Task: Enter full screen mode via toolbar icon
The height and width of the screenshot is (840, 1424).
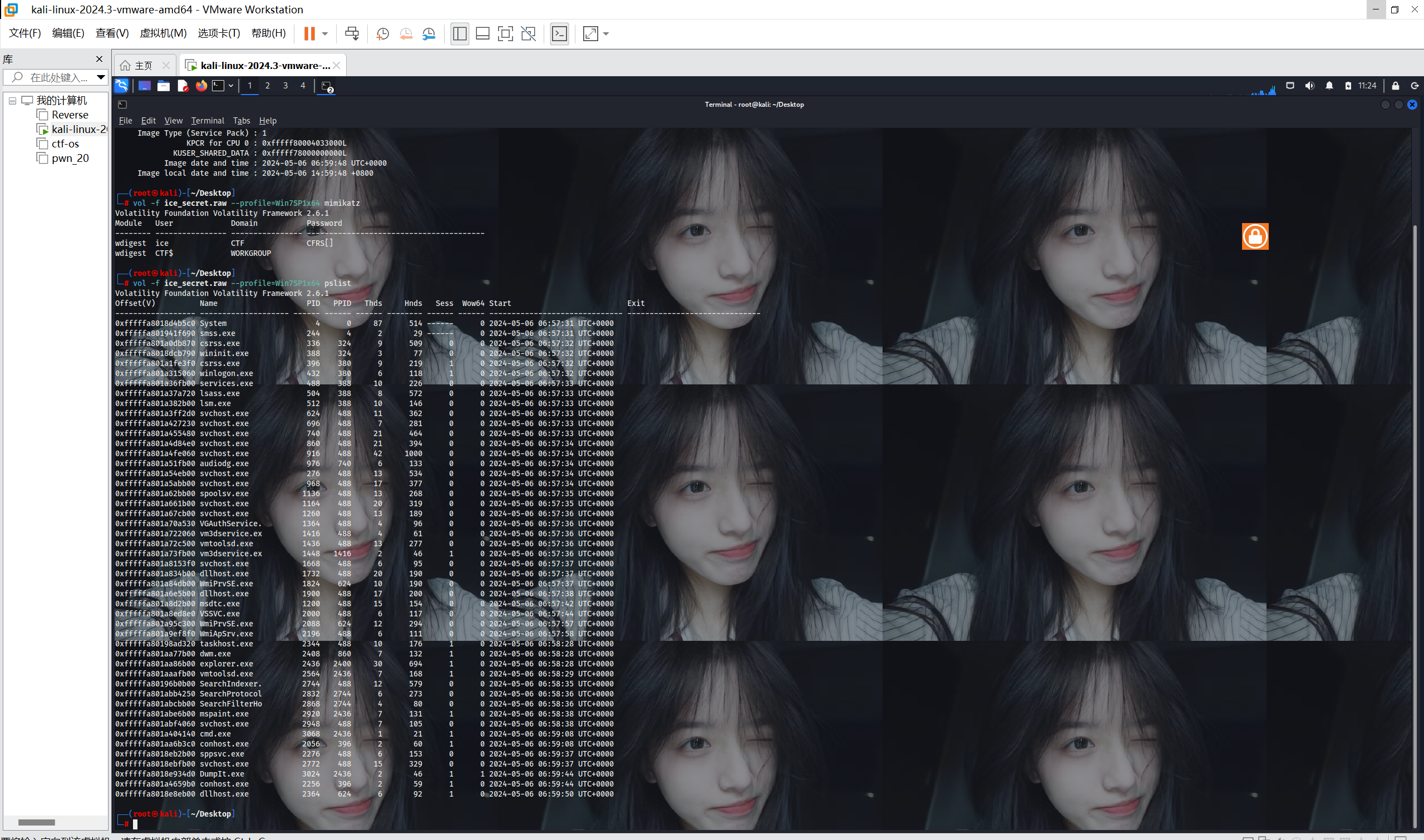Action: 505,34
